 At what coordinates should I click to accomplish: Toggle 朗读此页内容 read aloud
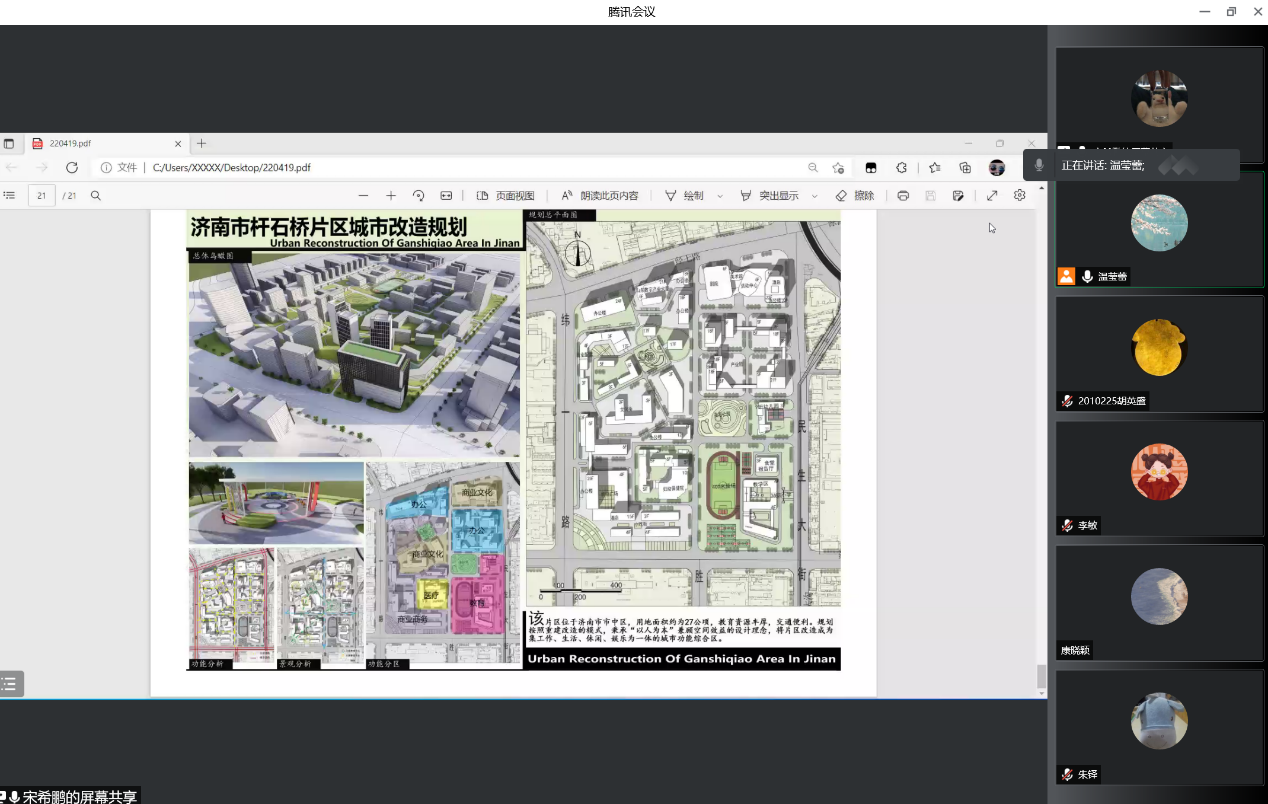[x=599, y=196]
